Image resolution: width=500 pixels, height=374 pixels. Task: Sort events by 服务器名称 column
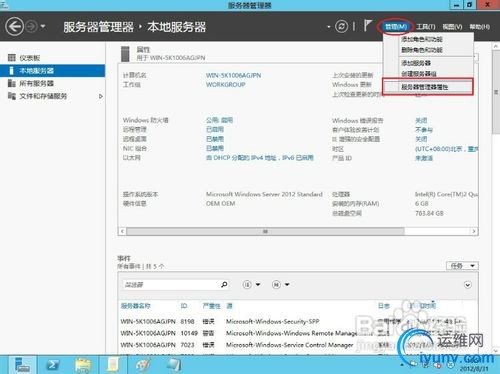[x=135, y=306]
